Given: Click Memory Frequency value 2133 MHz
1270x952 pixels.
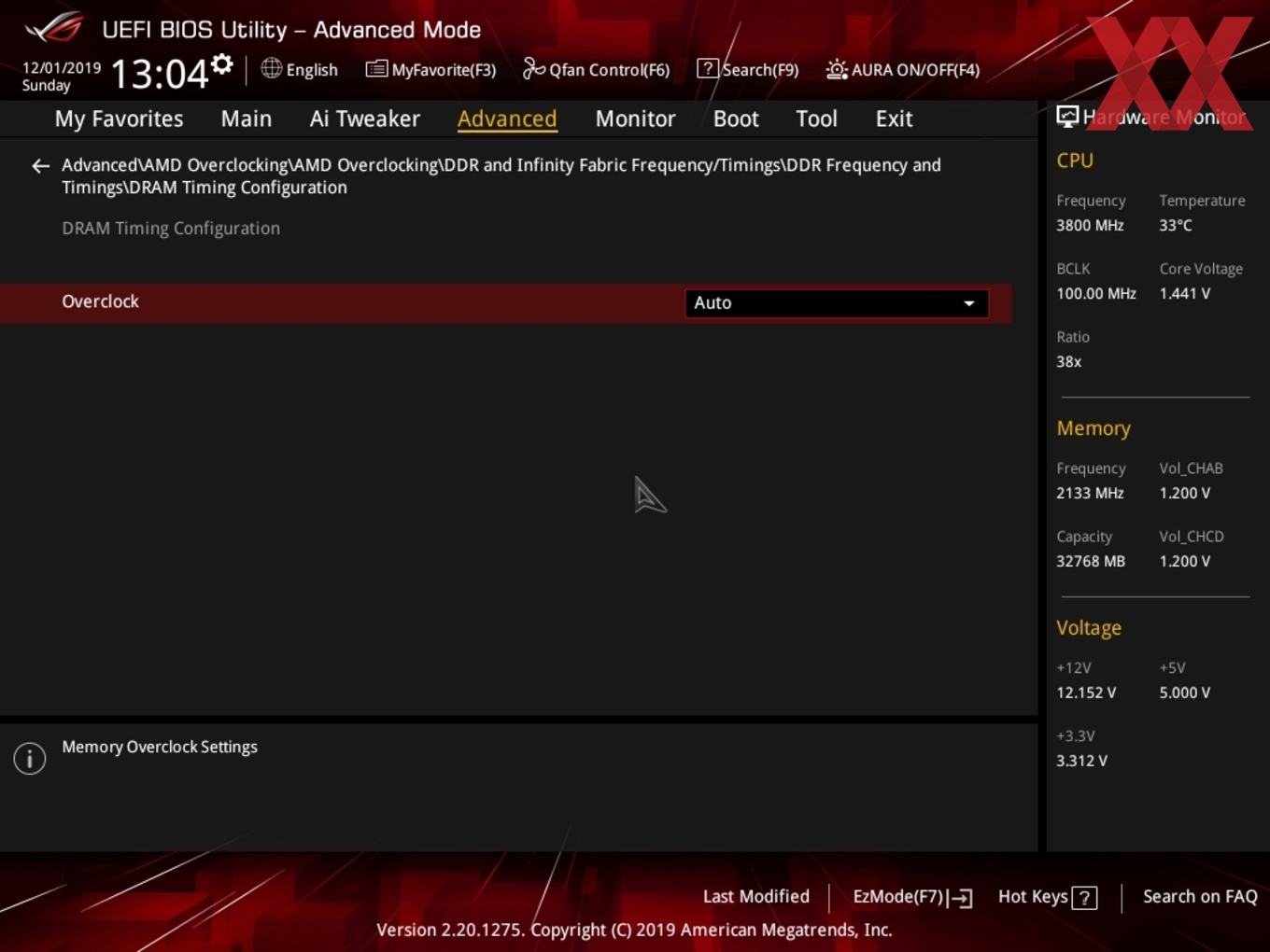Looking at the screenshot, I should click(1090, 493).
